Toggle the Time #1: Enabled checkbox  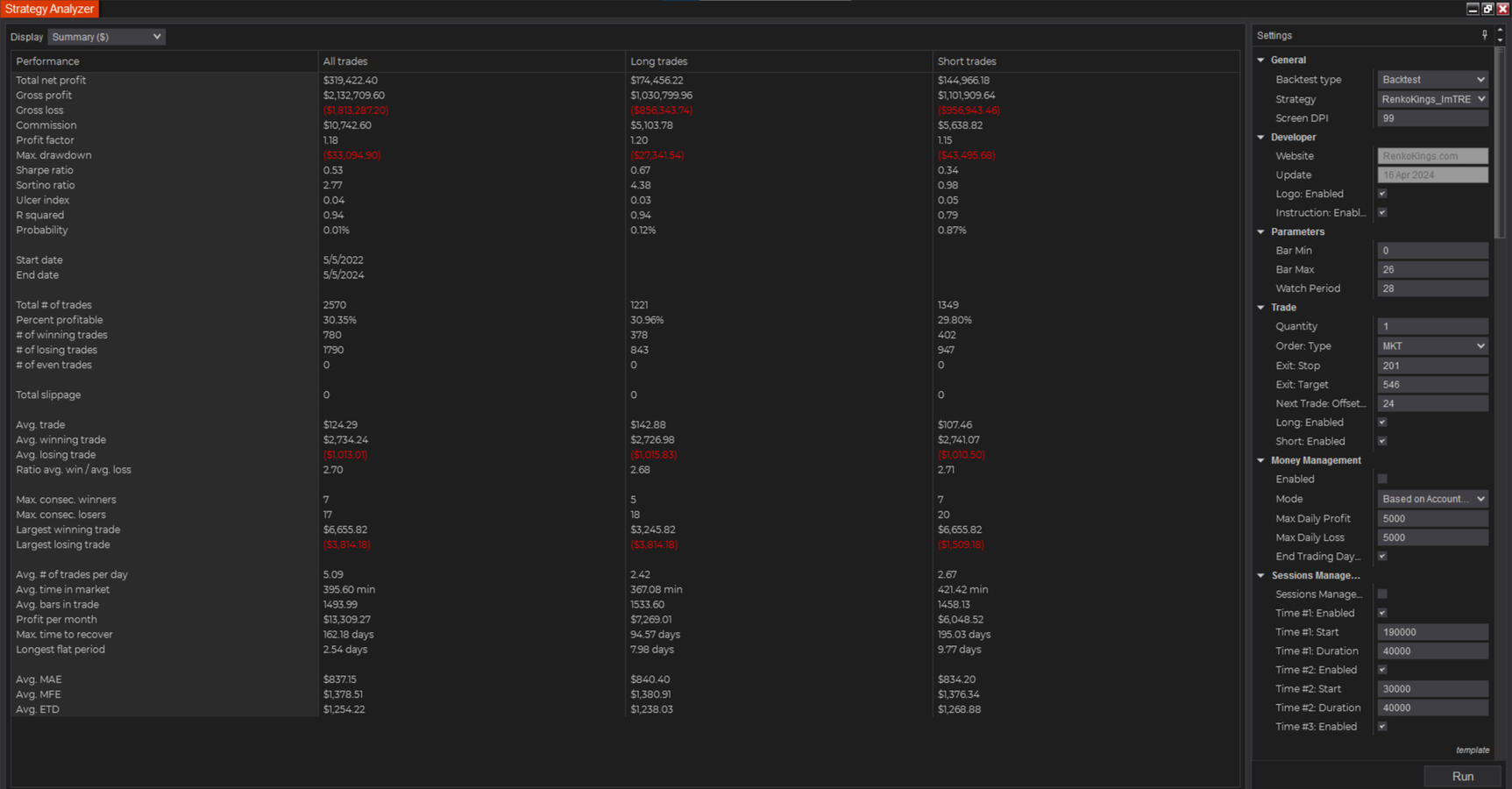pos(1382,613)
